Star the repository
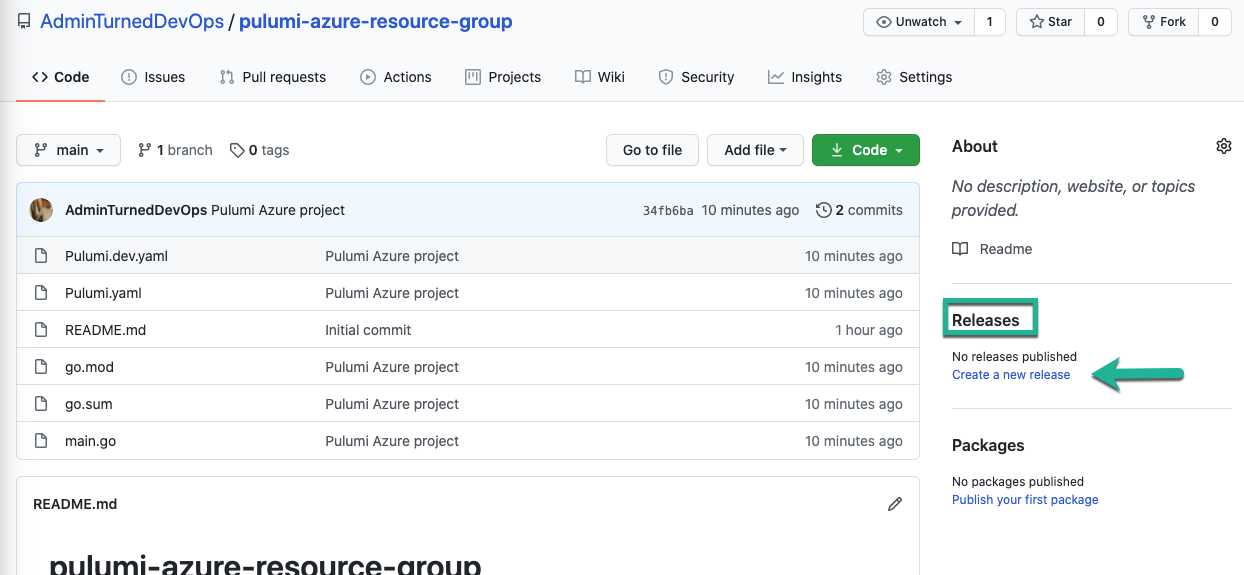The width and height of the screenshot is (1244, 575). click(x=1050, y=22)
